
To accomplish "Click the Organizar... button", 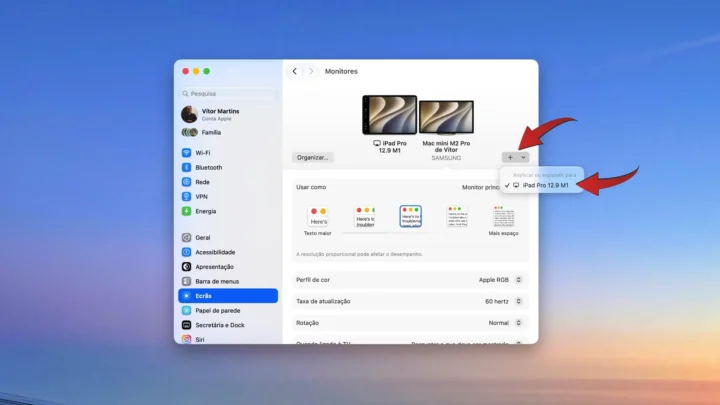I will tap(313, 158).
